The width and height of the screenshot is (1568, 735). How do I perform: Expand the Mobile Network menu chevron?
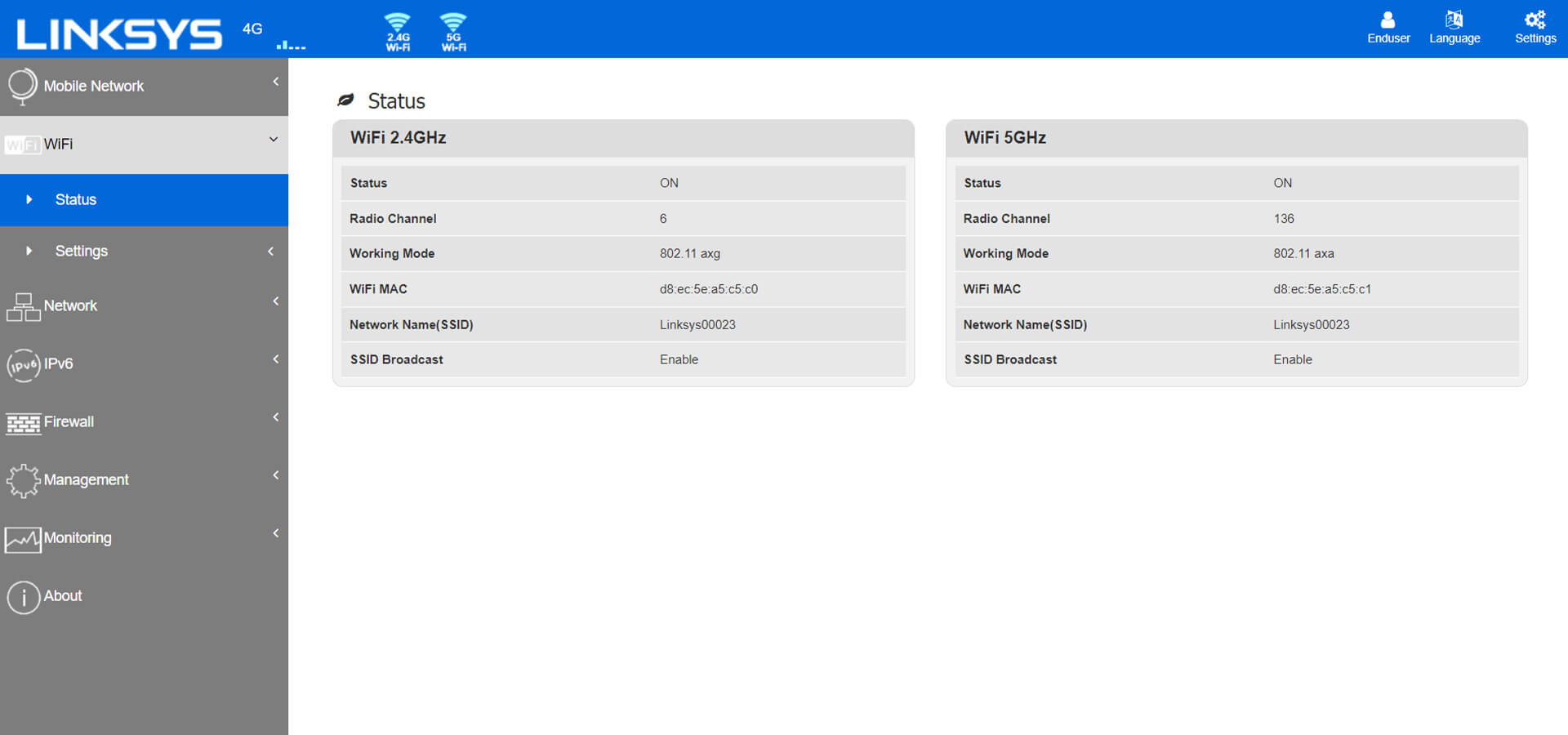(x=276, y=82)
